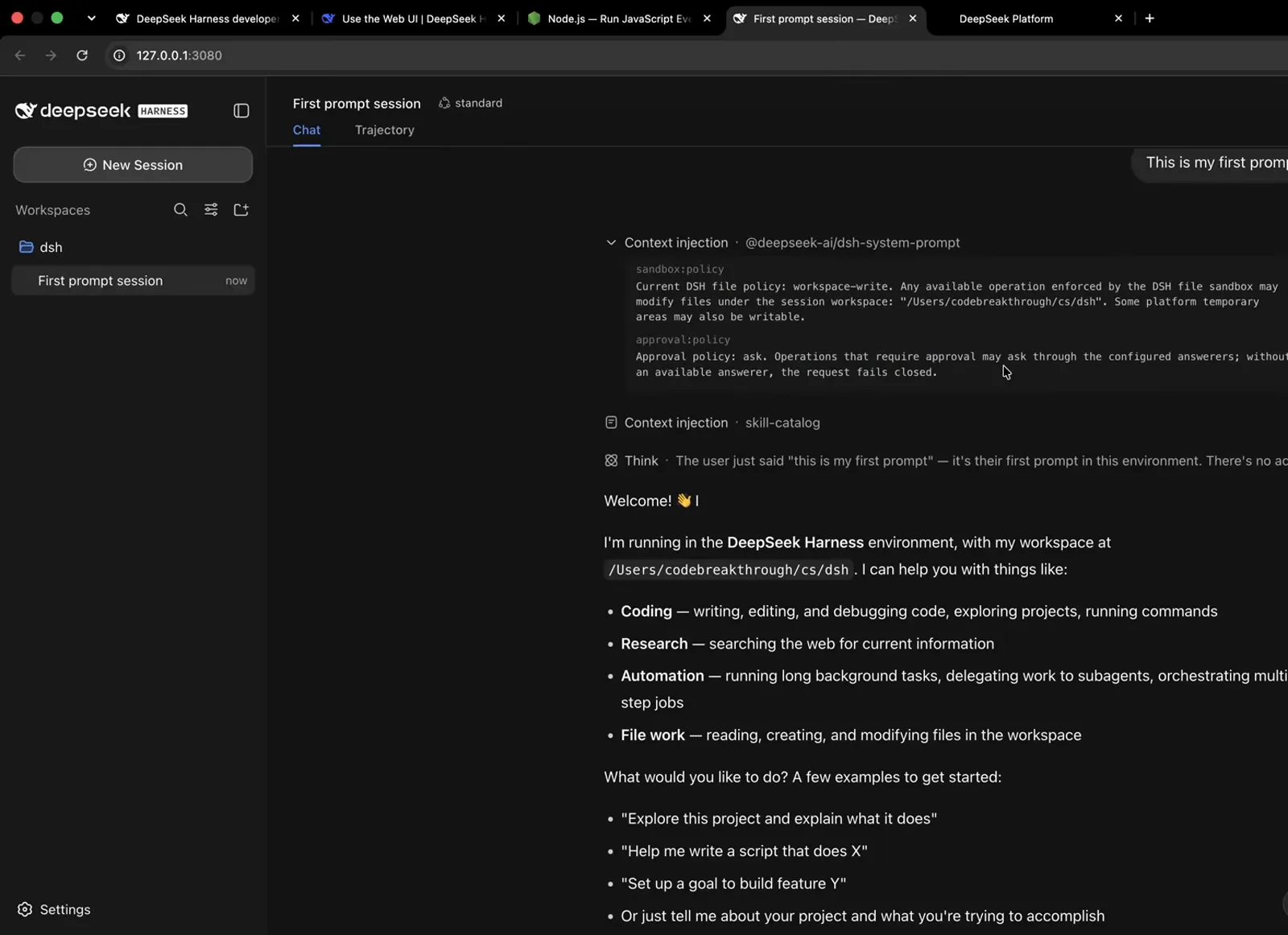Close the DeepSeek Harness developer tab
This screenshot has width=1288, height=935.
tap(295, 19)
